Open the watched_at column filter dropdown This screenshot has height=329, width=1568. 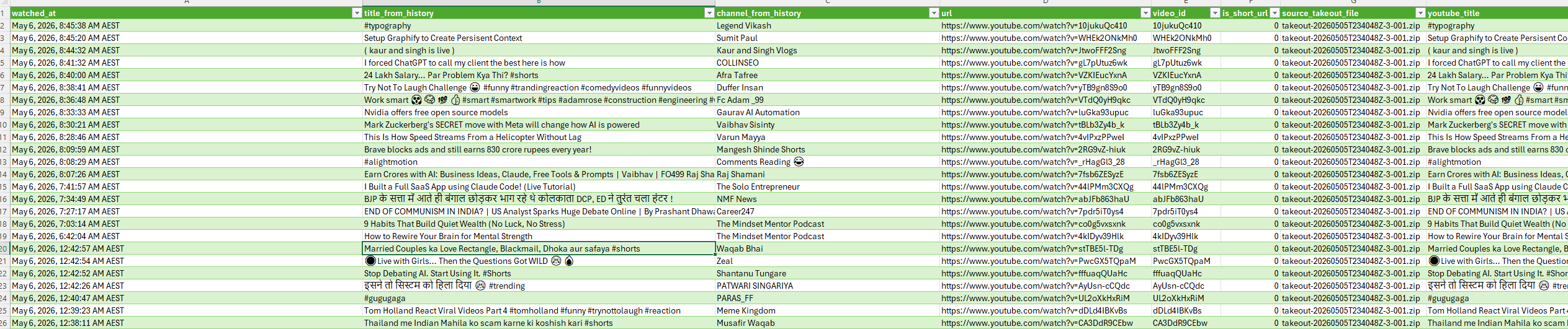click(357, 13)
